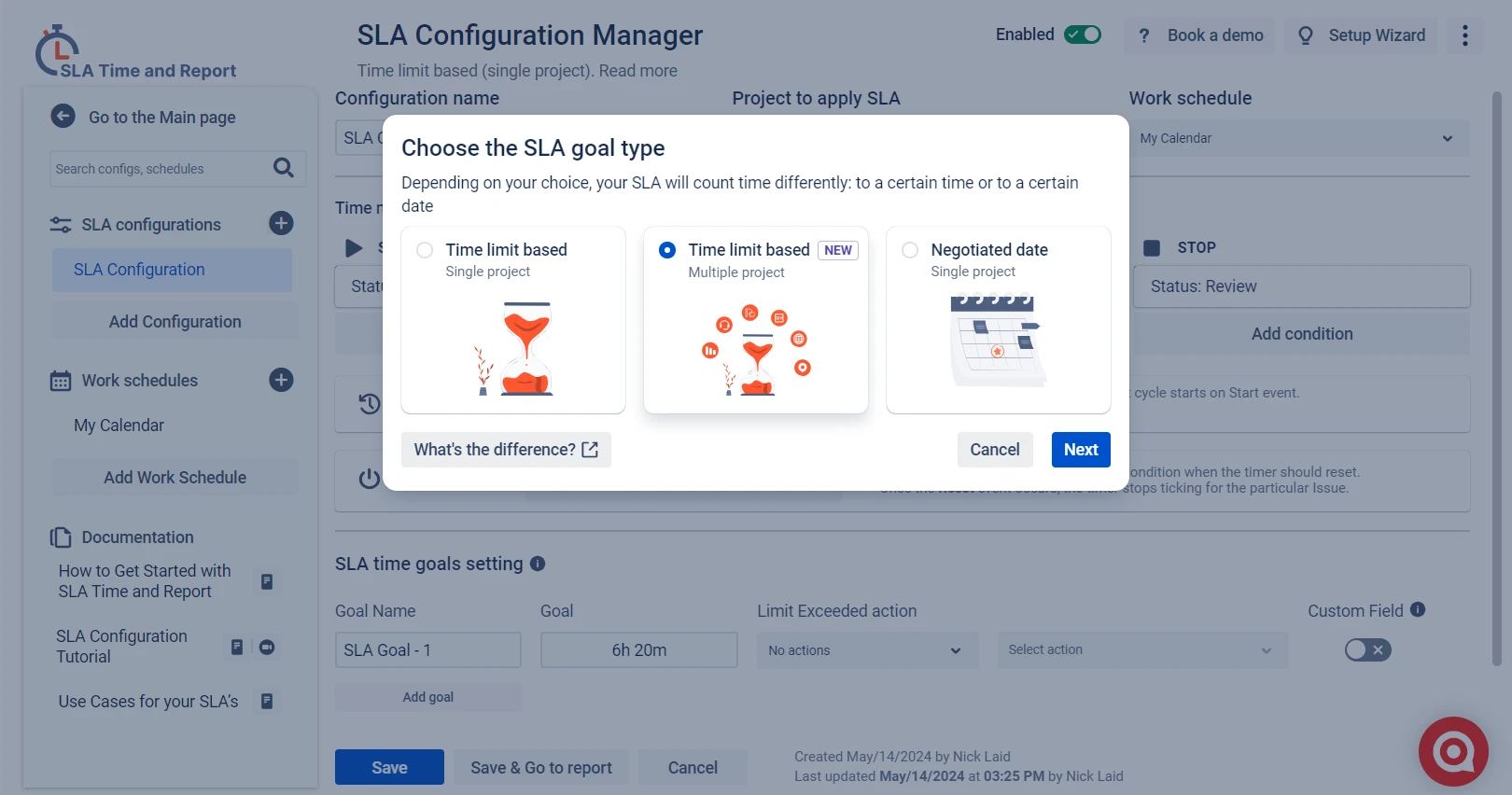Expand the My Calendar work schedule dropdown
This screenshot has height=795, width=1512.
coord(1297,138)
